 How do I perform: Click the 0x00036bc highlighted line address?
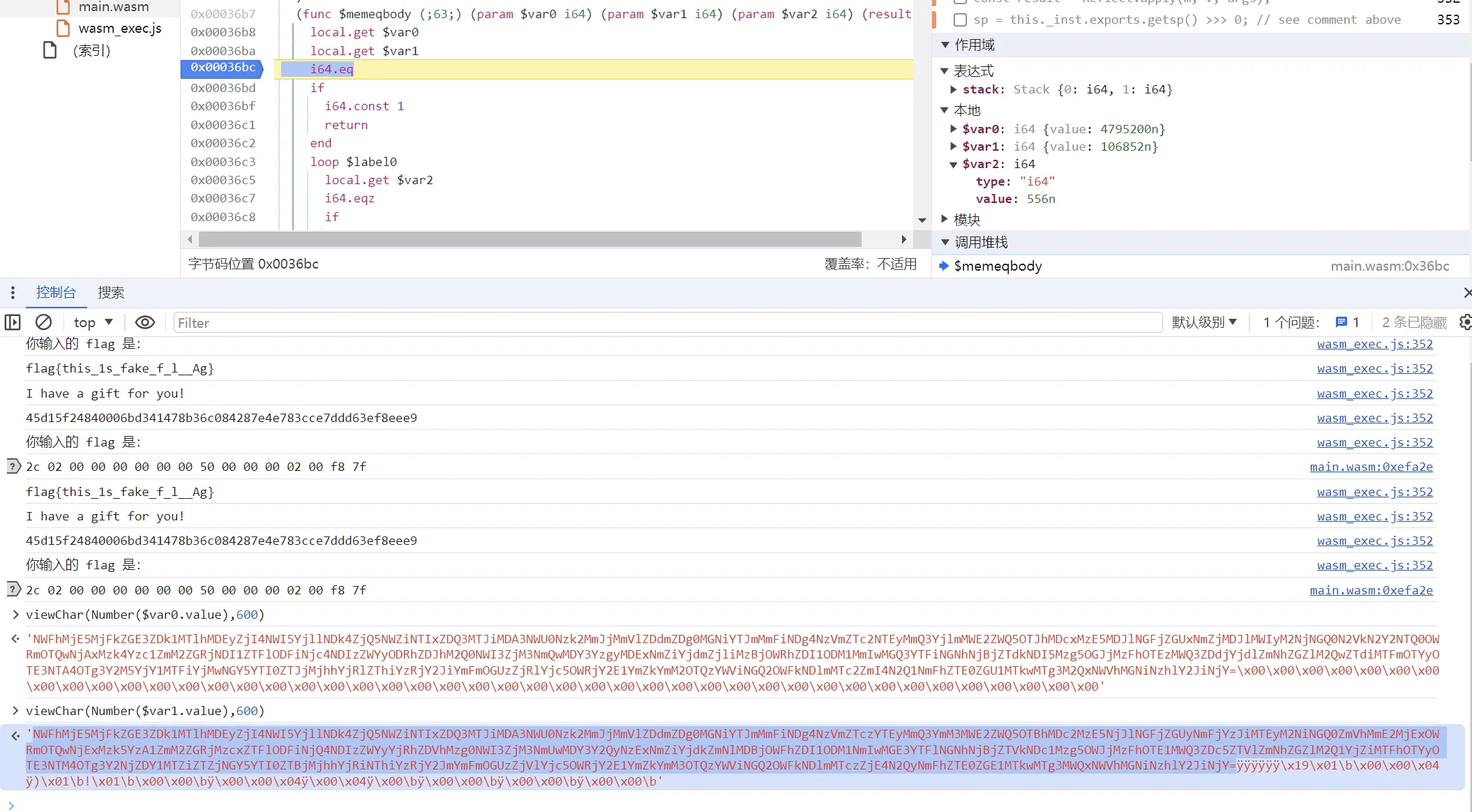223,68
